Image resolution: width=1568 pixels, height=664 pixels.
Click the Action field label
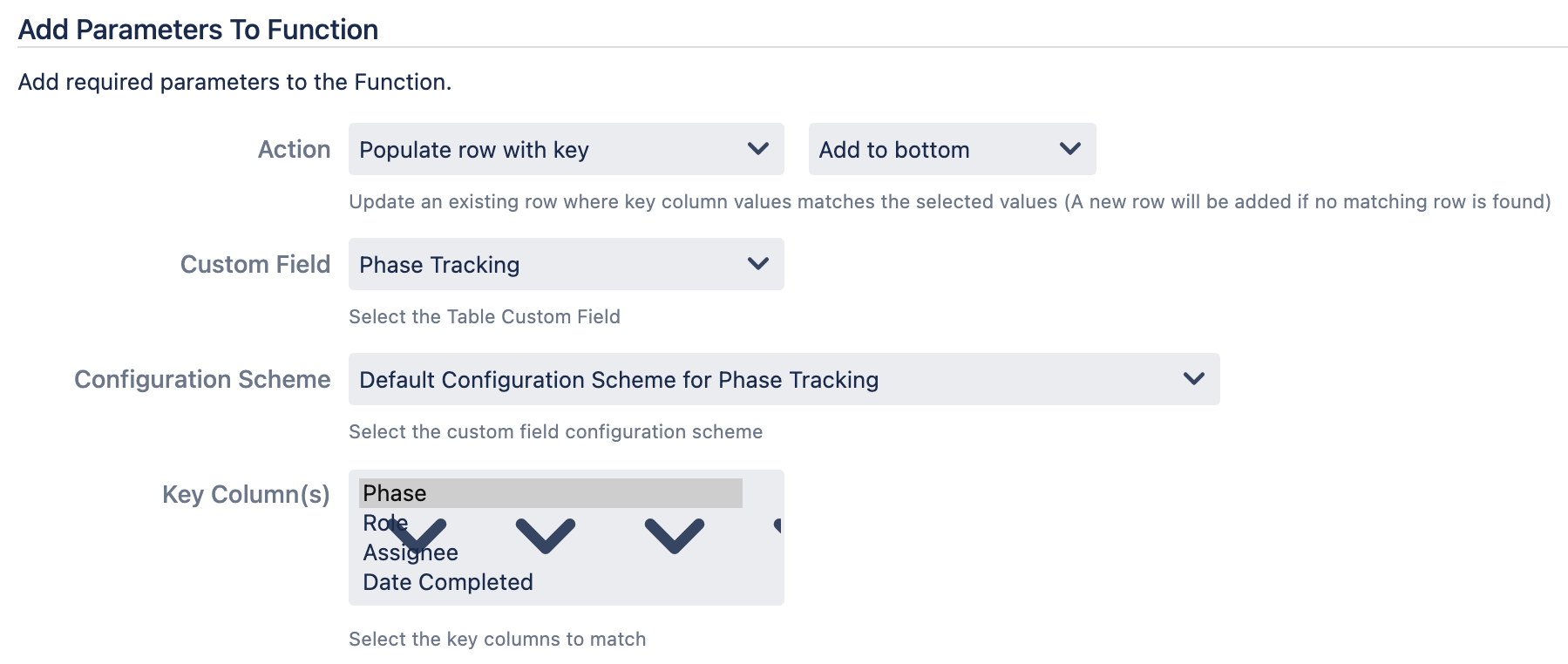coord(294,149)
